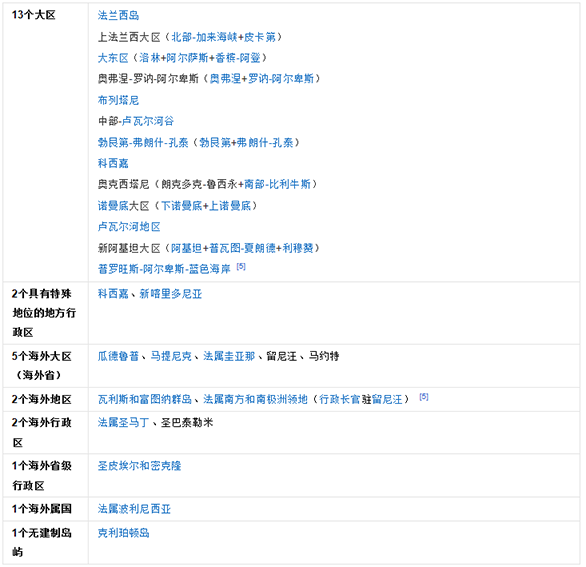Screen dimensions: 586x567
Task: Open the 勃艮第-弗朗什-孔泰 region link
Action: click(x=143, y=142)
